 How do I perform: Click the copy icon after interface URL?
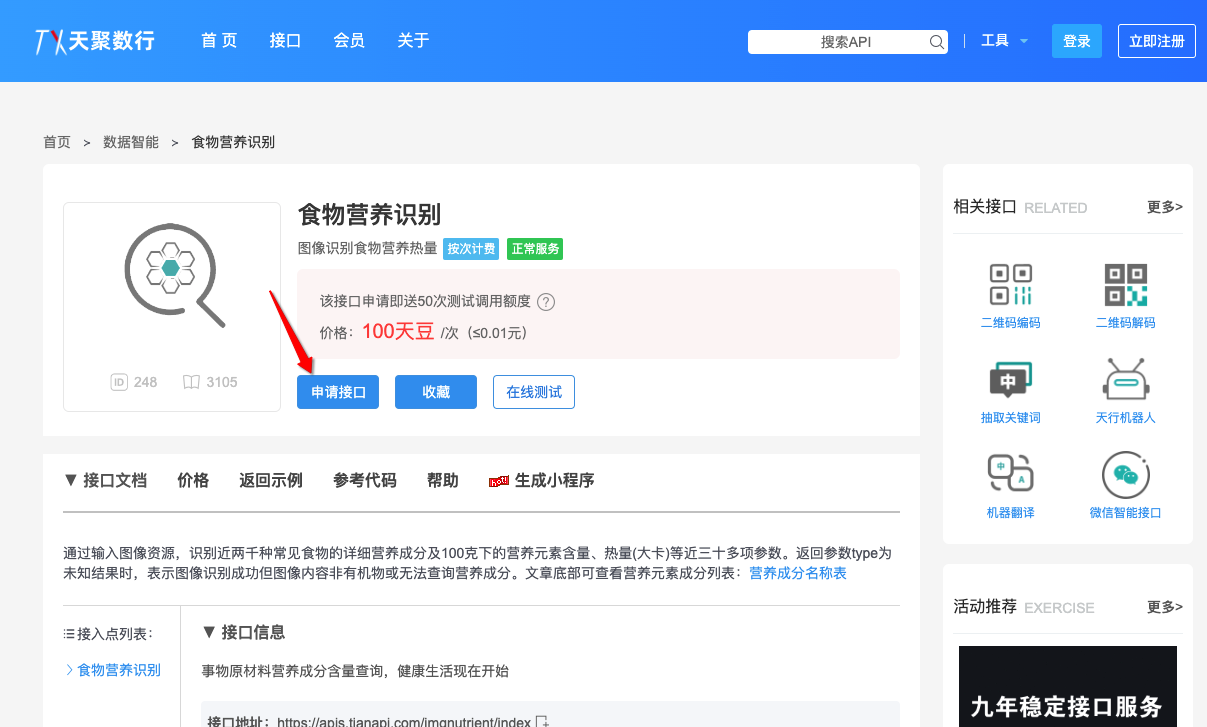tap(542, 721)
